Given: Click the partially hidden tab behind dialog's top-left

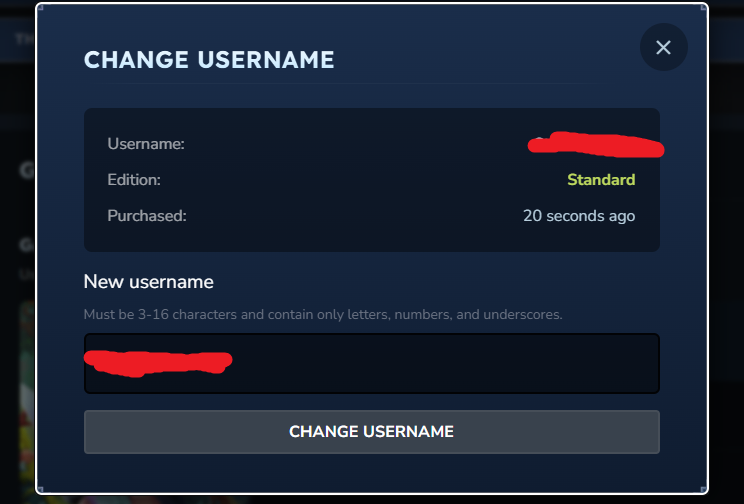Looking at the screenshot, I should 20,40.
